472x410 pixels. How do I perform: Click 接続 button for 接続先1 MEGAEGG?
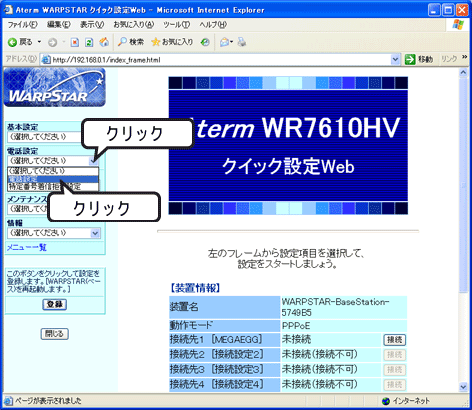pyautogui.click(x=395, y=340)
